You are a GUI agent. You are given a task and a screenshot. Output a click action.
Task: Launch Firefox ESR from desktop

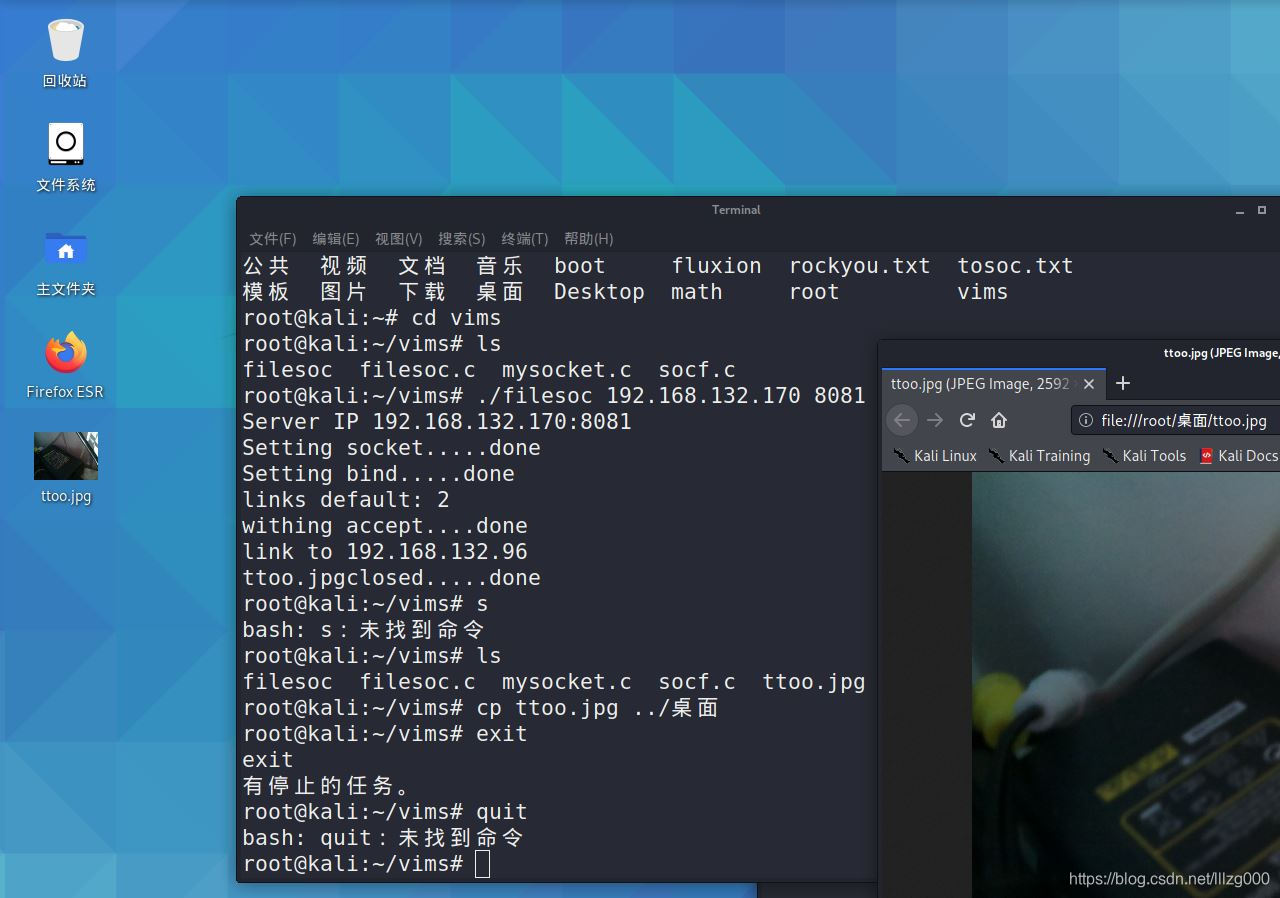click(65, 365)
